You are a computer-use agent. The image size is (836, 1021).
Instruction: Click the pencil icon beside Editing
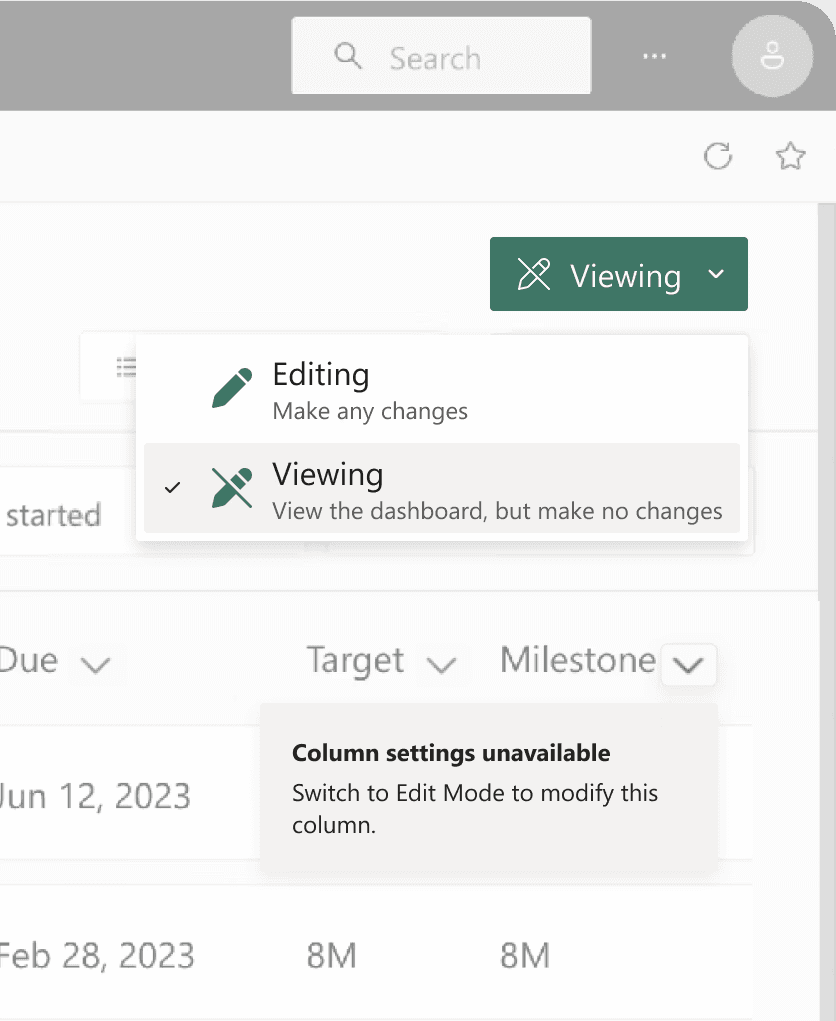tap(233, 388)
